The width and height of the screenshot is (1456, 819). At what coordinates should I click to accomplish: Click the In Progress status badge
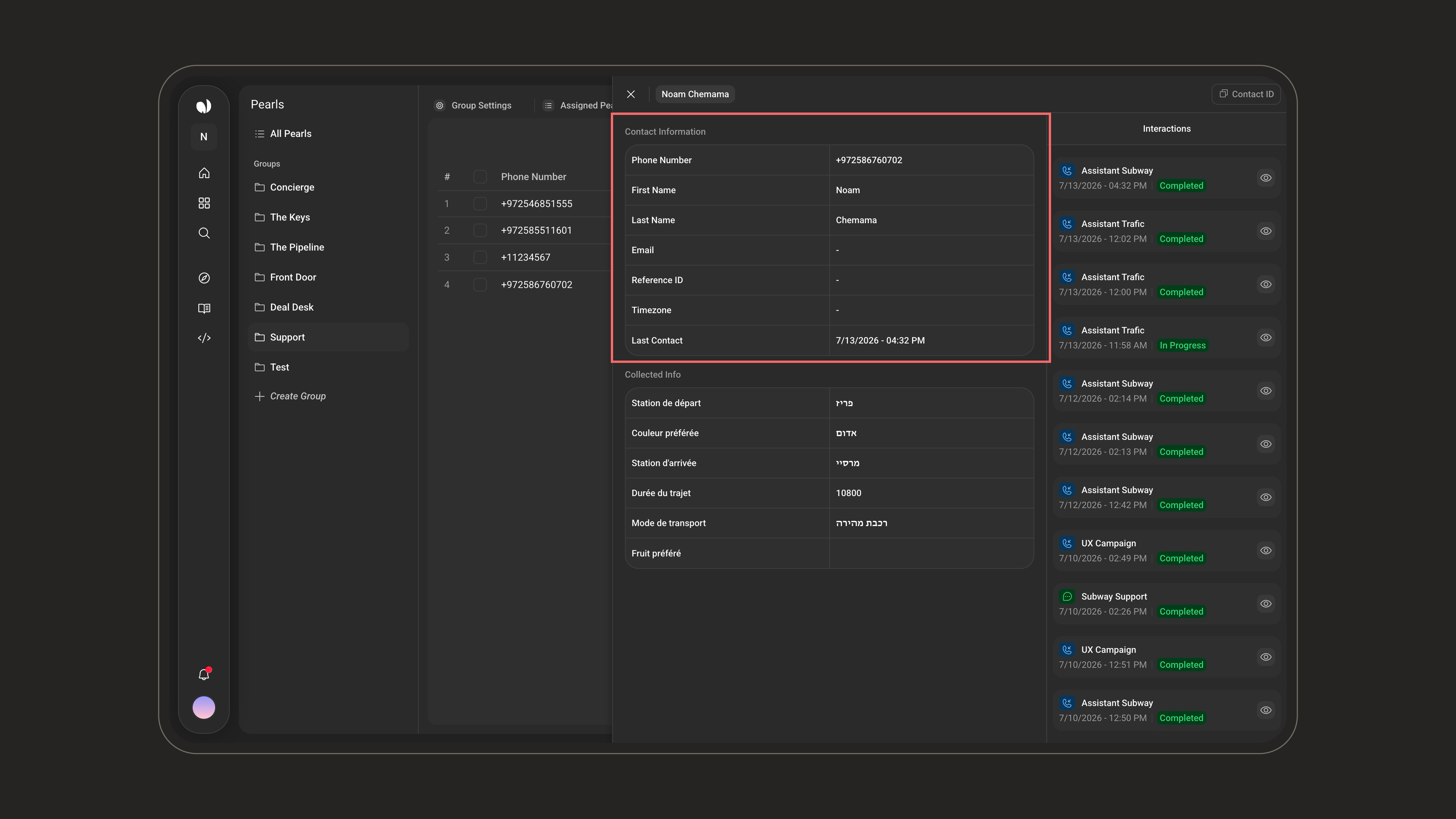tap(1182, 345)
